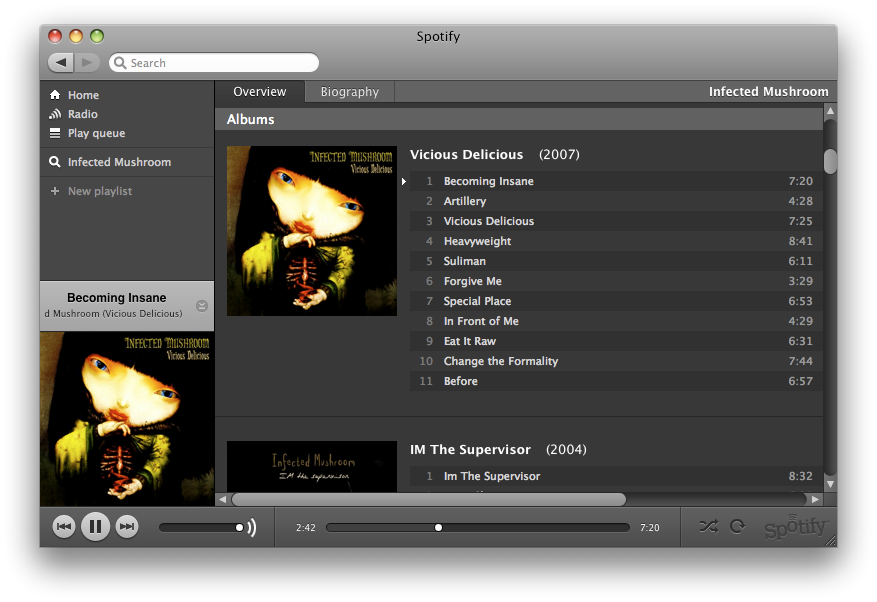Open the Play queue
Image resolution: width=877 pixels, height=602 pixels.
click(96, 133)
